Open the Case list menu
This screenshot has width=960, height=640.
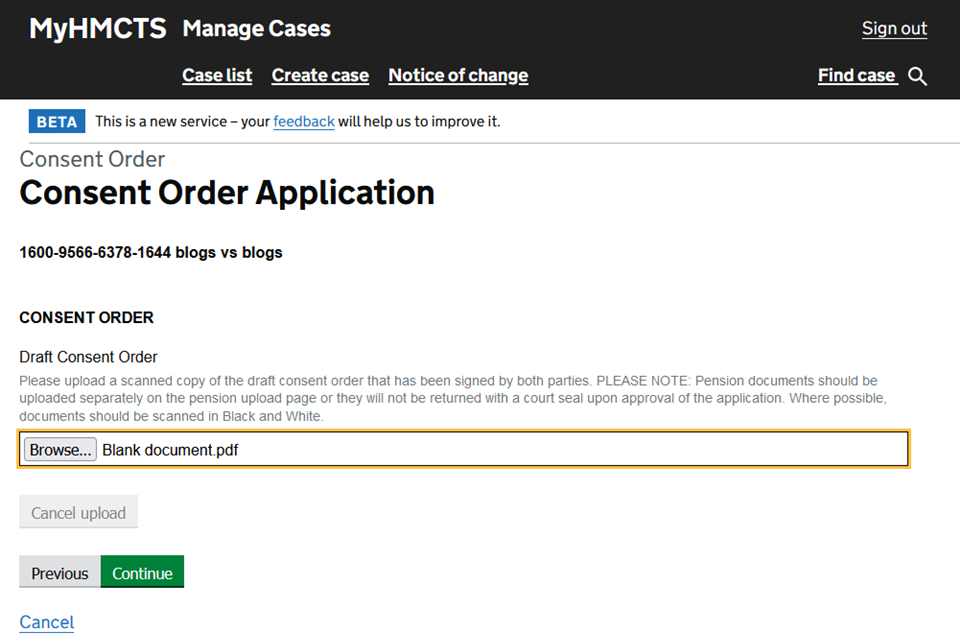pos(217,76)
